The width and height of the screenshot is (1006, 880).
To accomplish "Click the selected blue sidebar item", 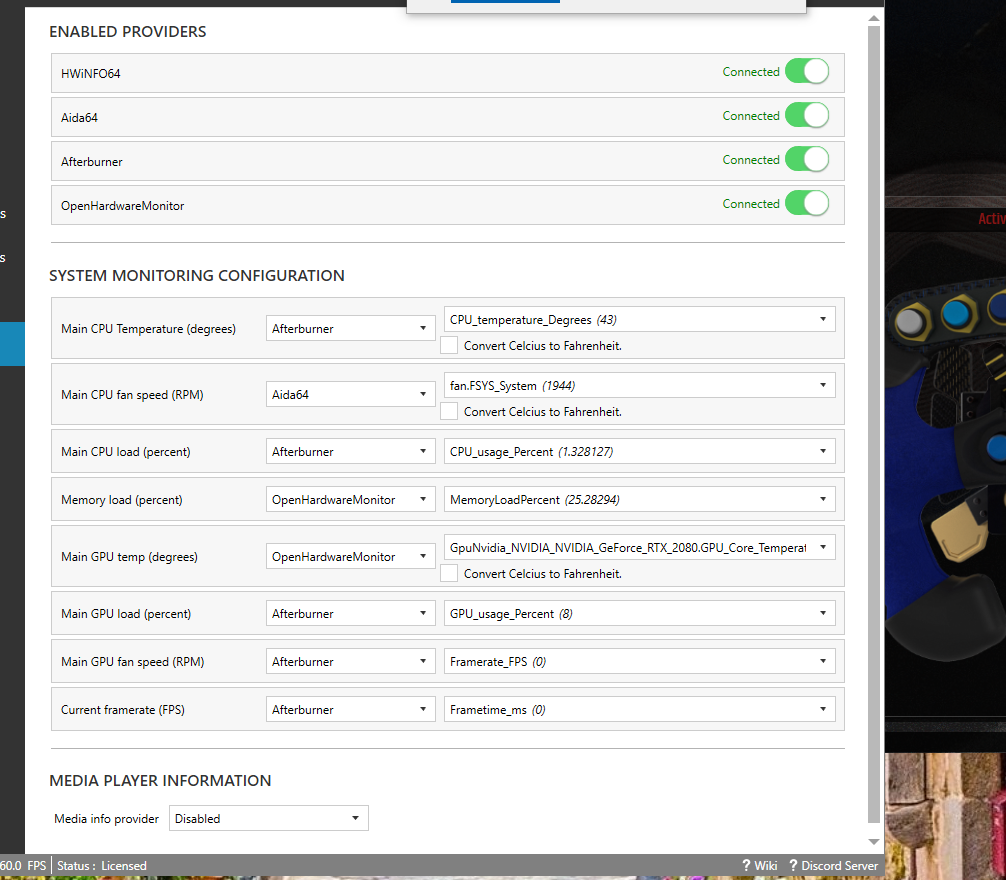I will [x=12, y=344].
